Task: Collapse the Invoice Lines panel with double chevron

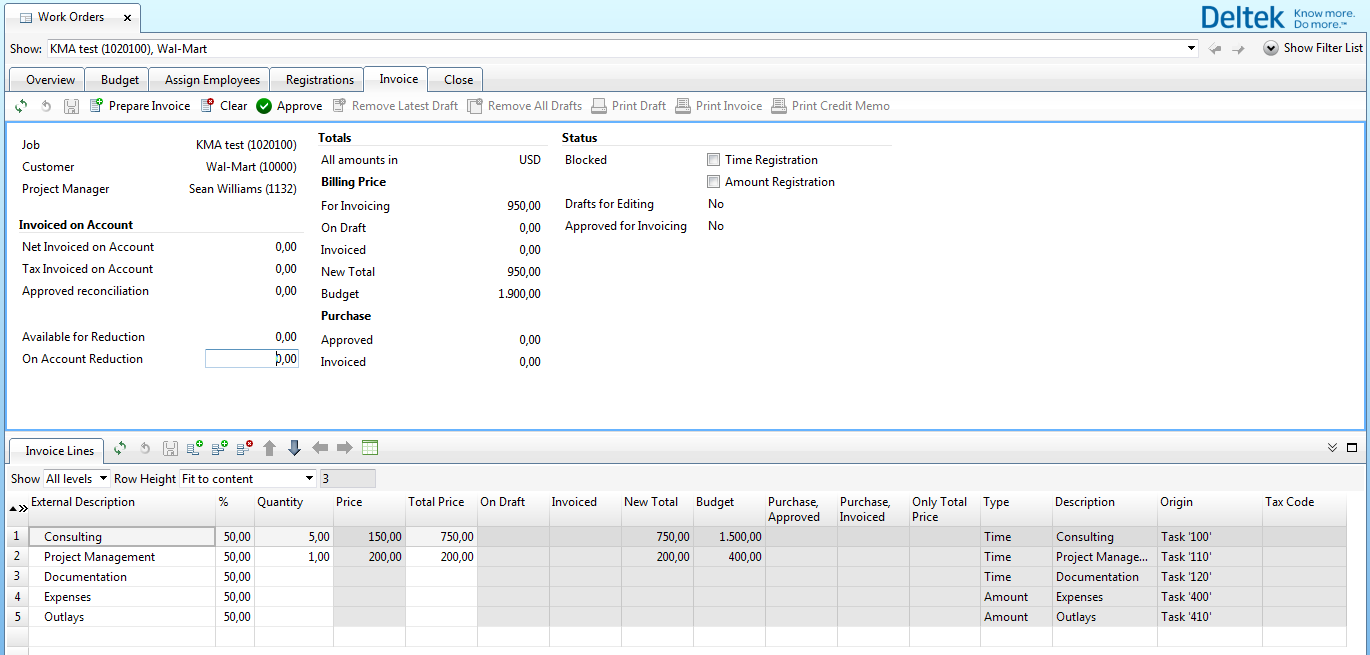Action: click(x=1332, y=448)
